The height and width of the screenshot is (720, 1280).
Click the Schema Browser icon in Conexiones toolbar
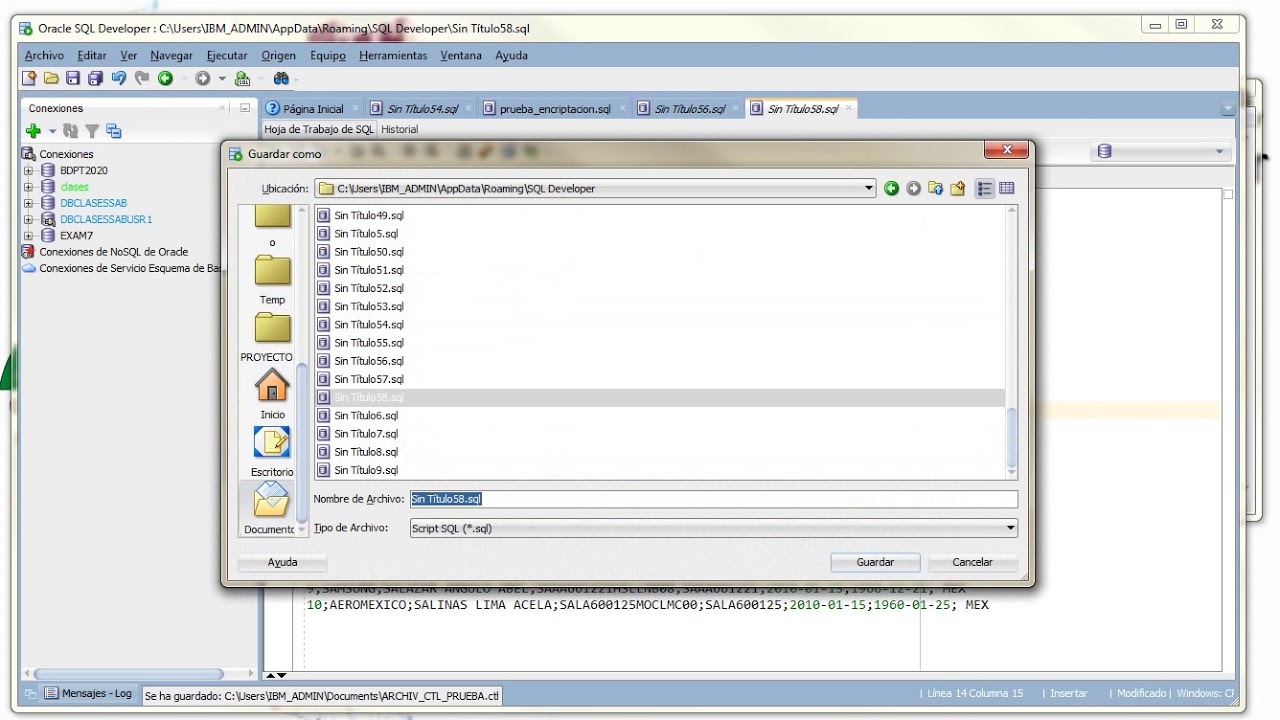(114, 131)
